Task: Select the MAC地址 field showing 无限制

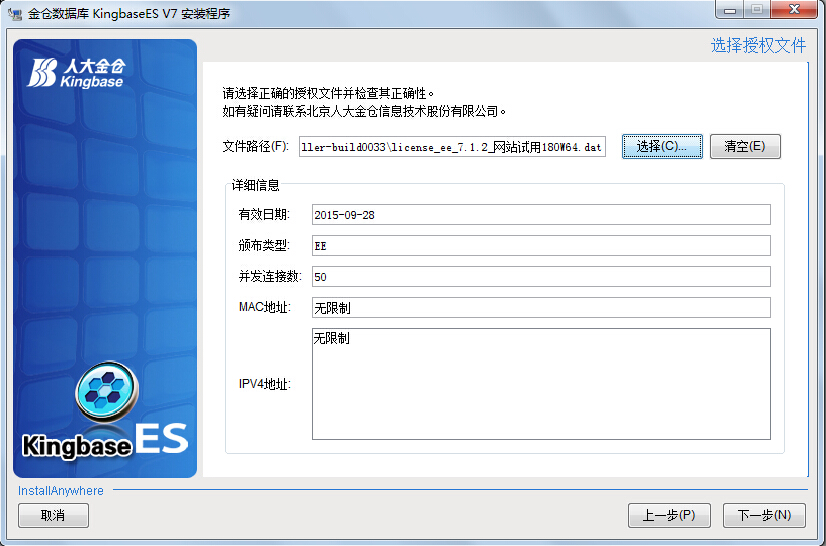Action: click(x=541, y=308)
